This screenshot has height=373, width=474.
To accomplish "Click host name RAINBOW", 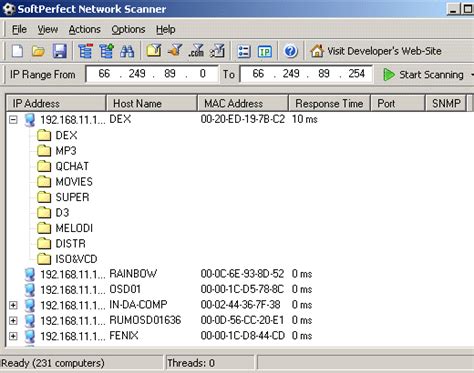I will tap(133, 274).
